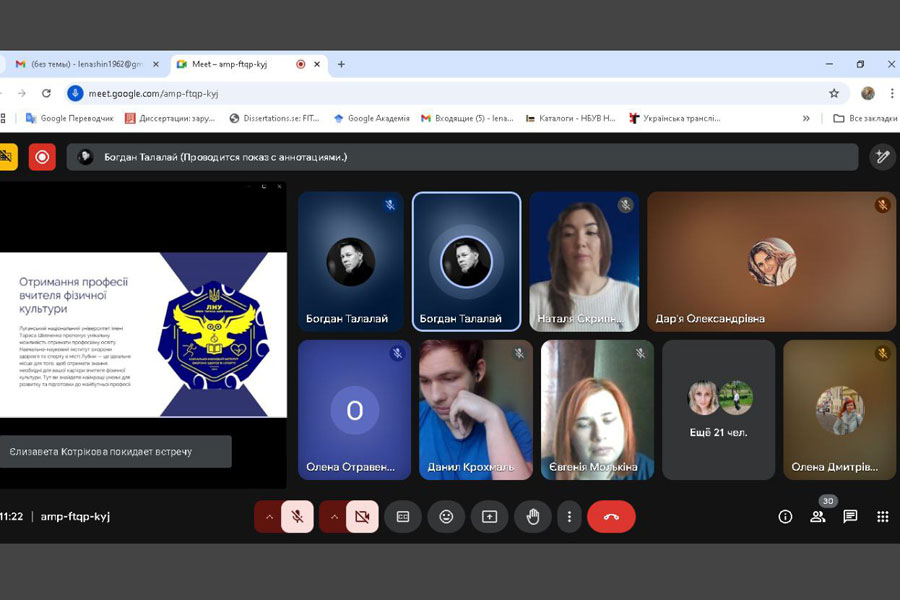Show the participants list
The height and width of the screenshot is (600, 900).
click(x=818, y=516)
